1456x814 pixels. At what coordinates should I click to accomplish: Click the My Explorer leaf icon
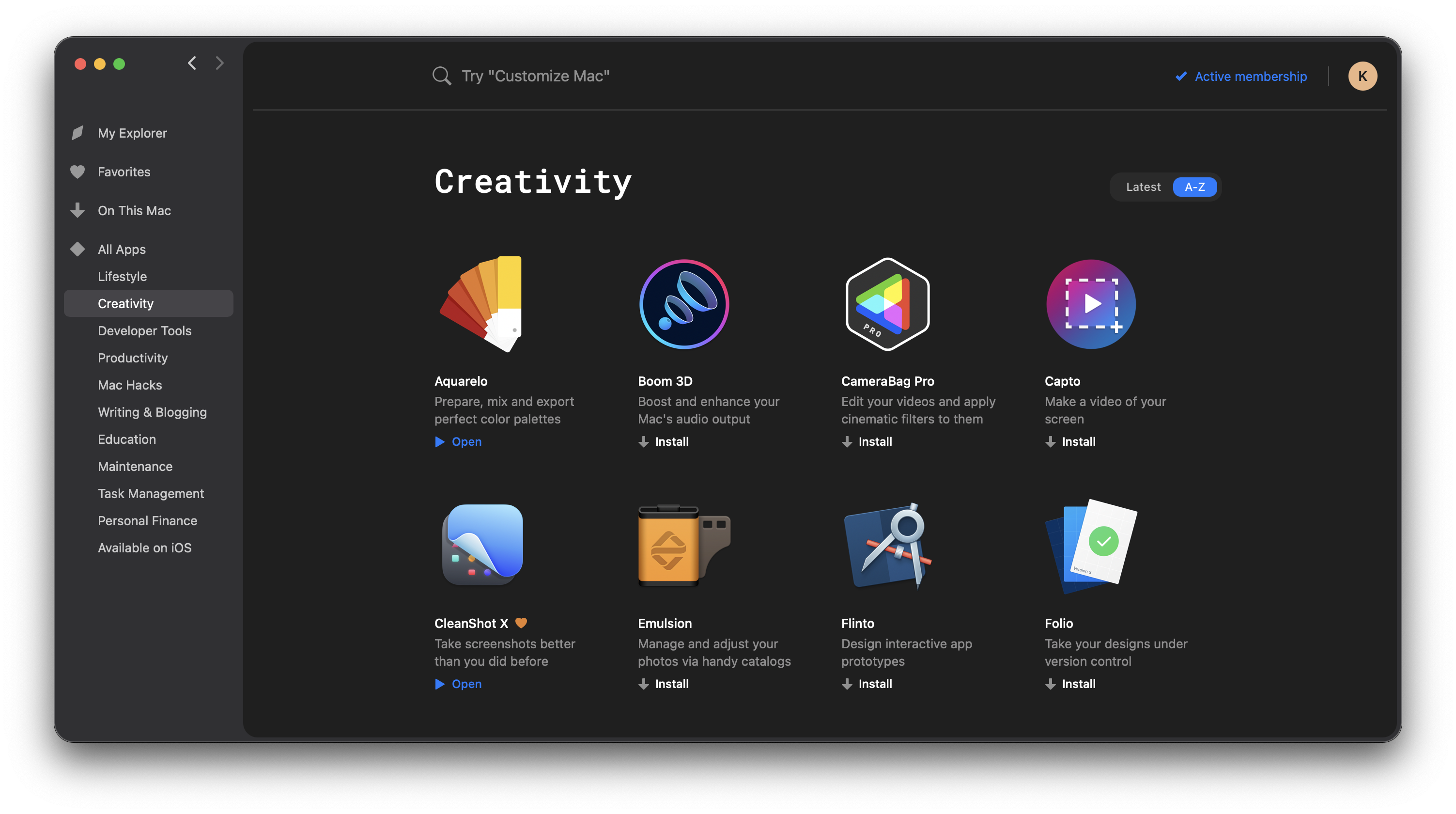[77, 133]
